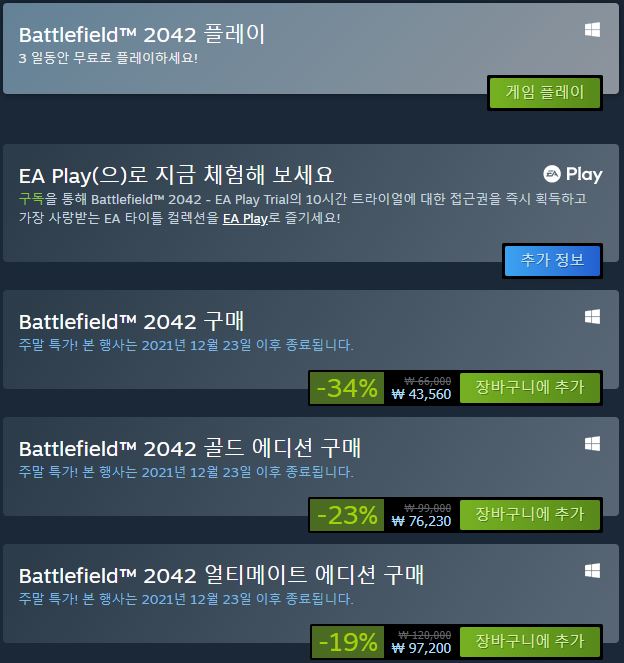
Task: Click Windows icon in Battlefield 2042 플레이 panel
Action: (x=592, y=30)
